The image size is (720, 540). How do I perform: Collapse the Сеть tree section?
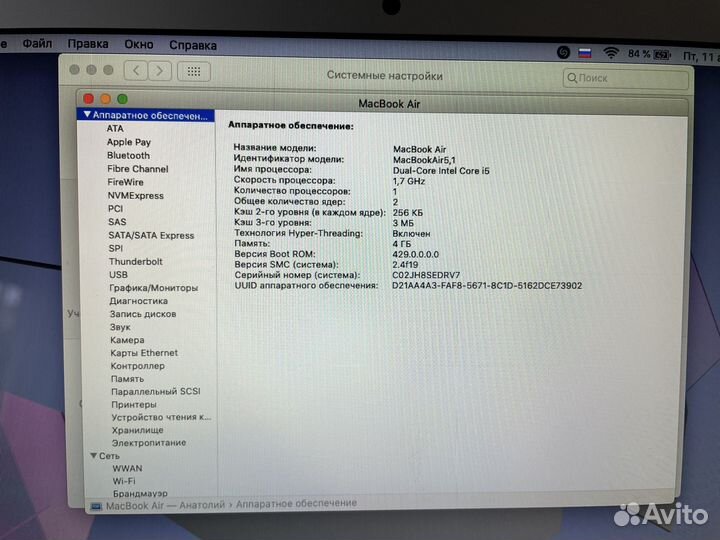click(94, 456)
